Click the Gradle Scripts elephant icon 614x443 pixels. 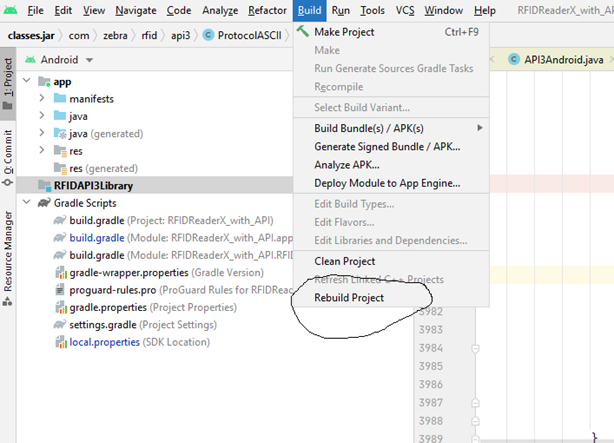click(x=43, y=202)
